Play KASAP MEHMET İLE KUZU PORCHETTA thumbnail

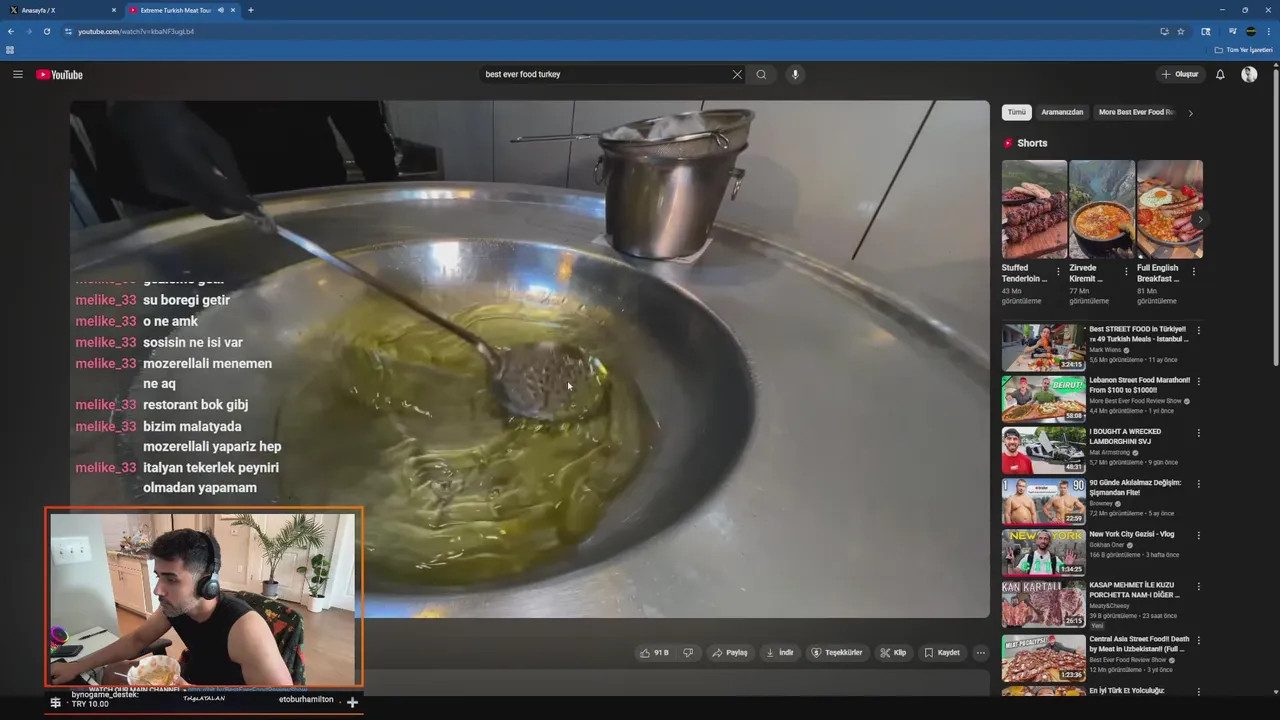click(x=1043, y=604)
